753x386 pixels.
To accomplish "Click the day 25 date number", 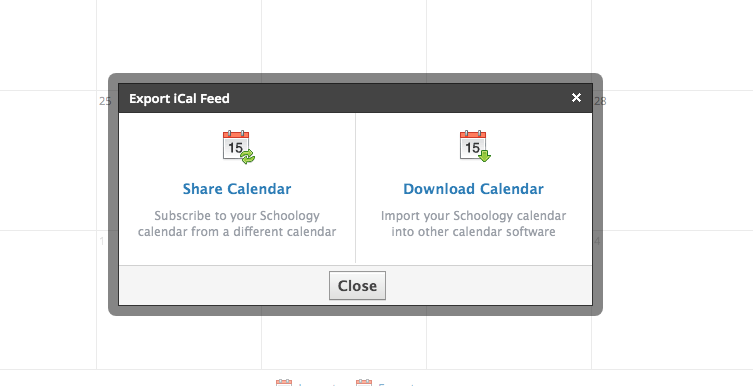I will coord(105,101).
